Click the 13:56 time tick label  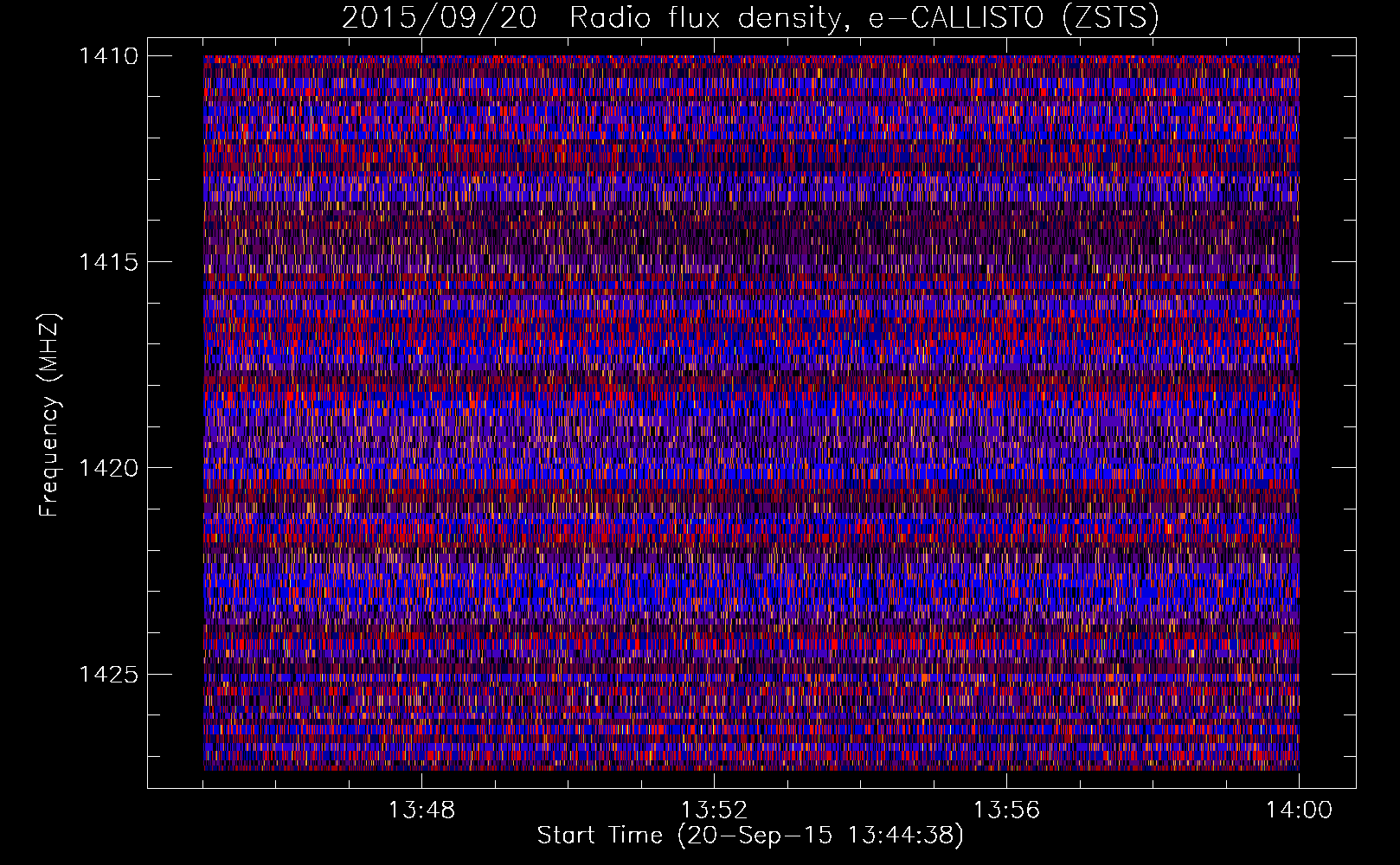point(1007,811)
